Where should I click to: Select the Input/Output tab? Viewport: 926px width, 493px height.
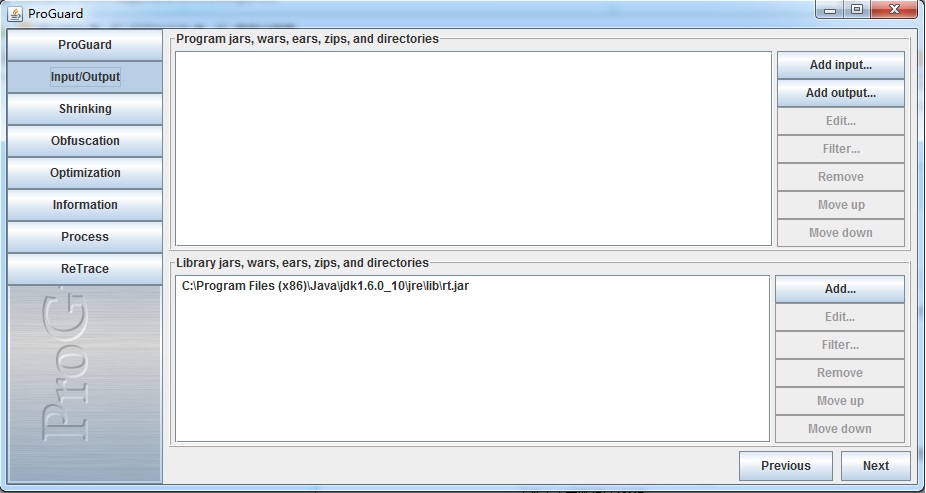[84, 77]
